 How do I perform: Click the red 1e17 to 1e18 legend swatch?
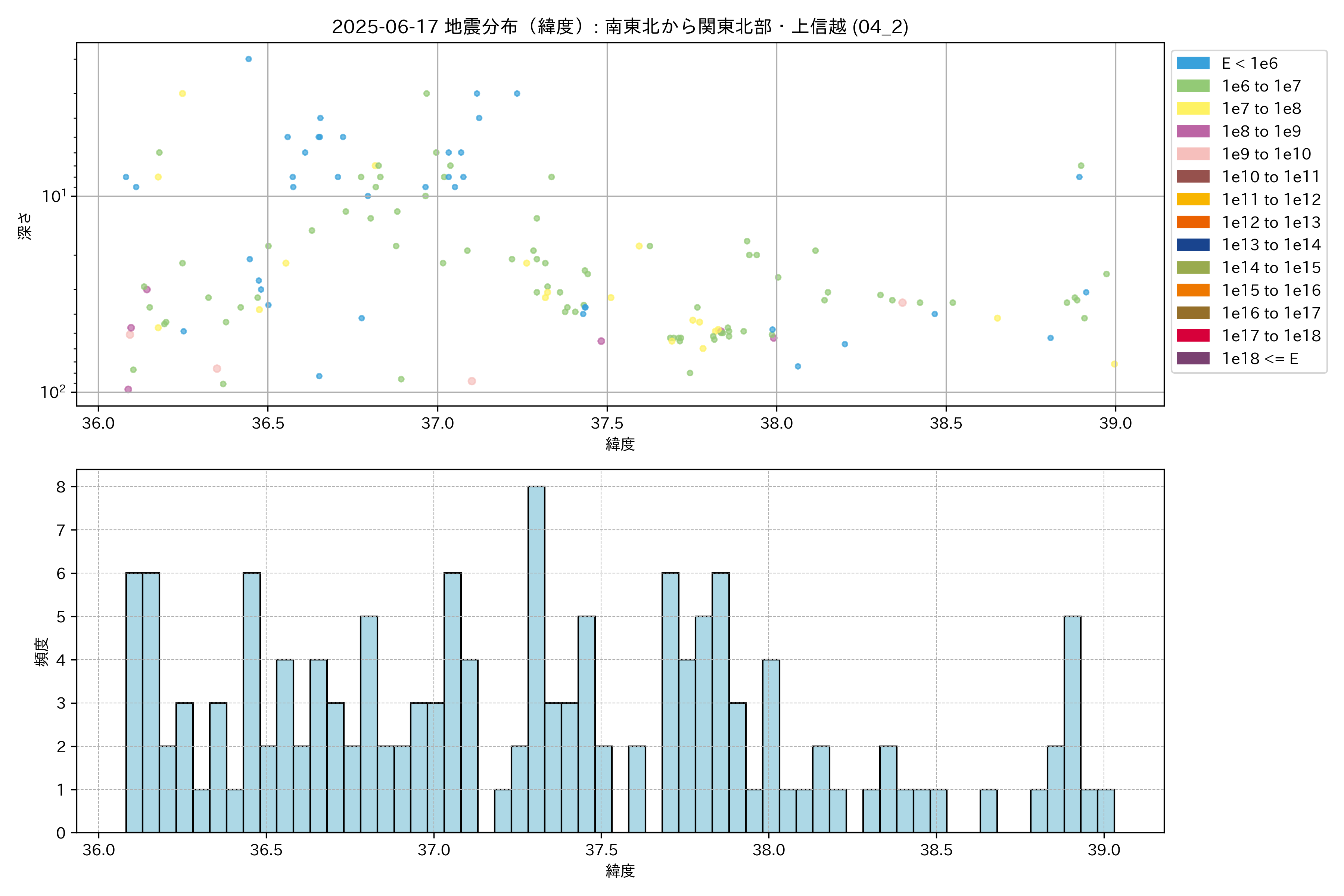point(1193,336)
